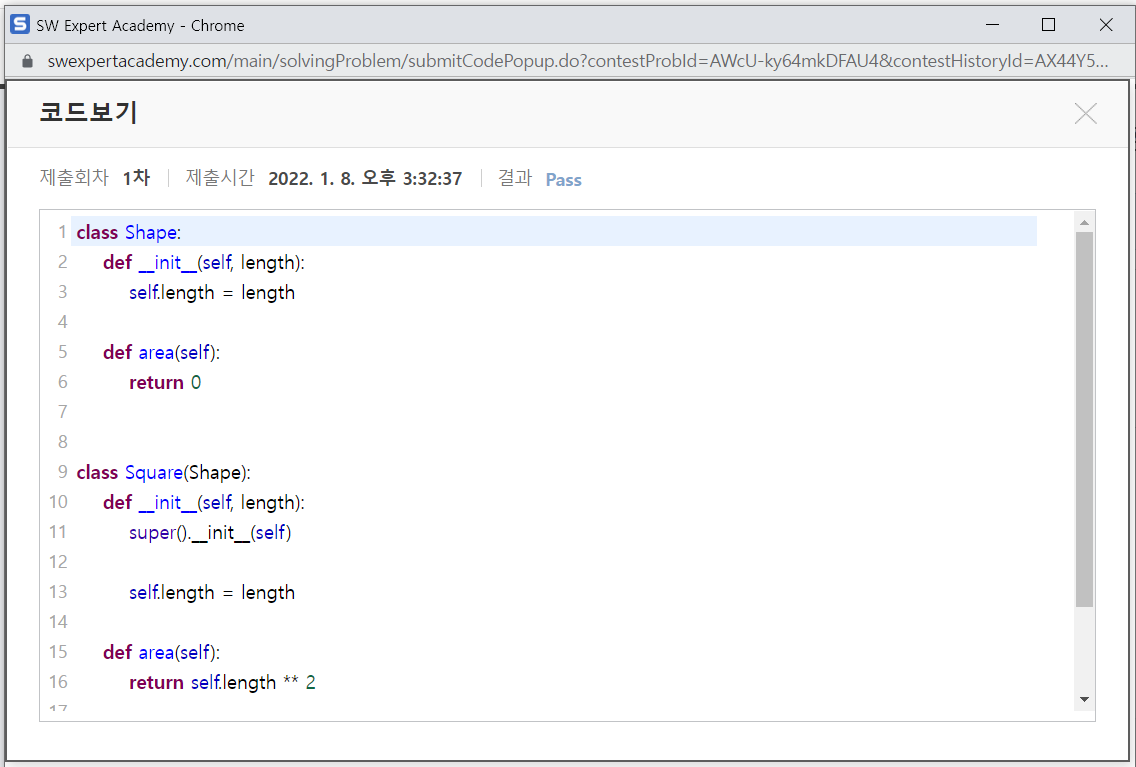Click the Pass result text
Viewport: 1136px width, 767px height.
point(563,180)
